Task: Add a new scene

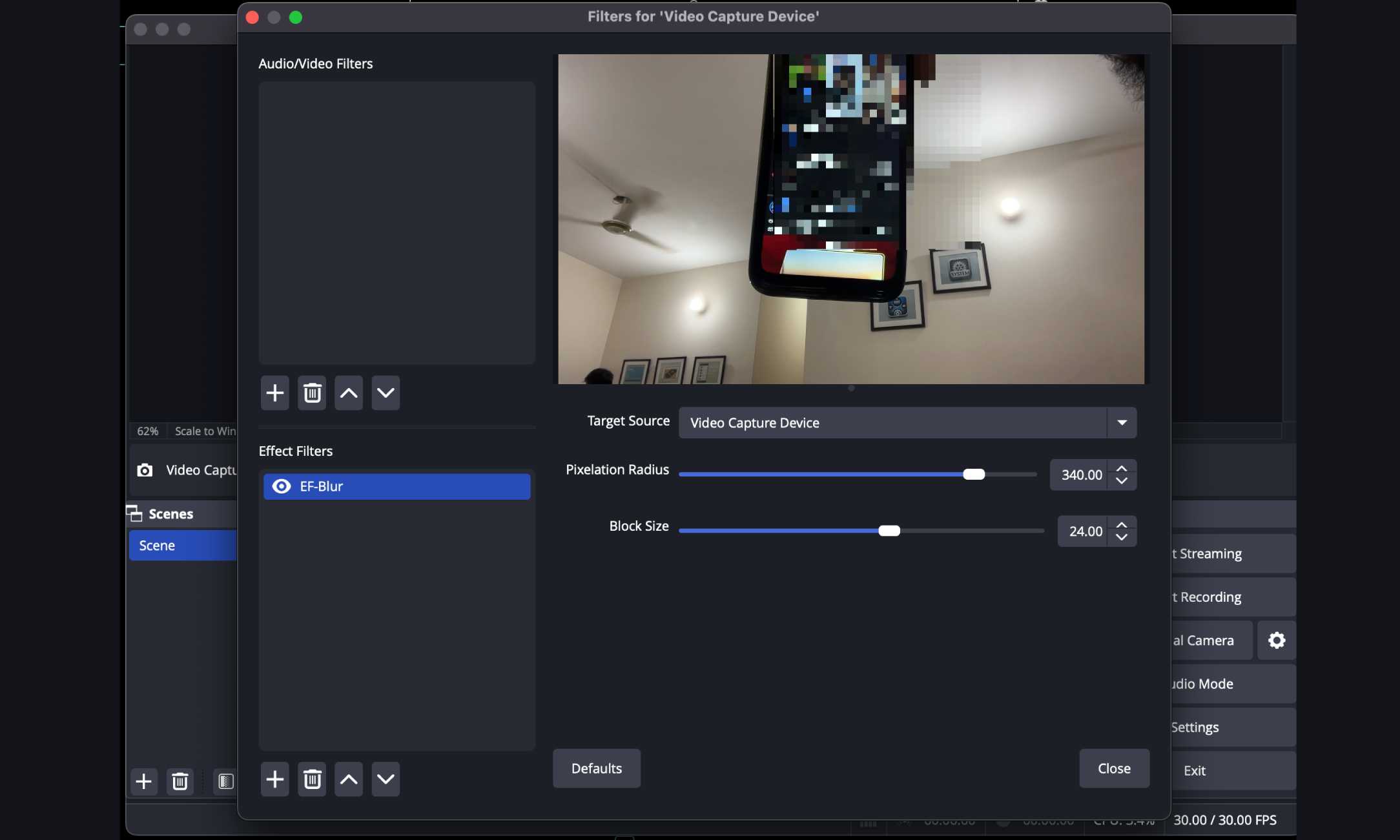Action: coord(144,781)
